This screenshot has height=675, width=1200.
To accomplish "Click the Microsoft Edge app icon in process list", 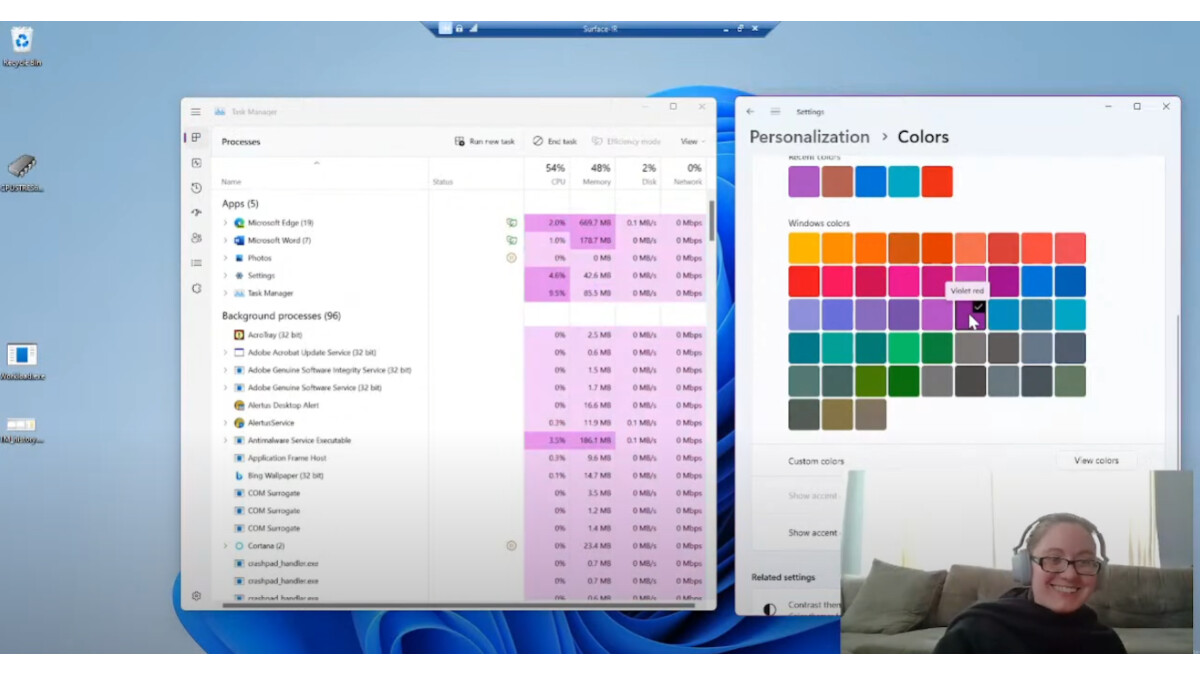I will pos(239,223).
